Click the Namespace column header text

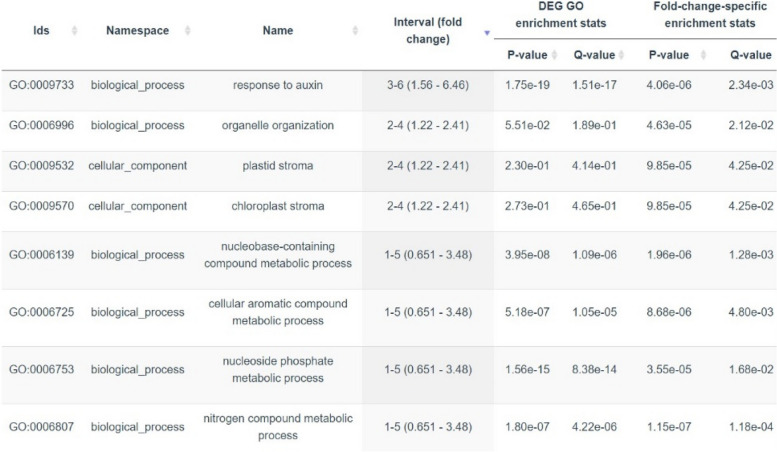coord(137,31)
